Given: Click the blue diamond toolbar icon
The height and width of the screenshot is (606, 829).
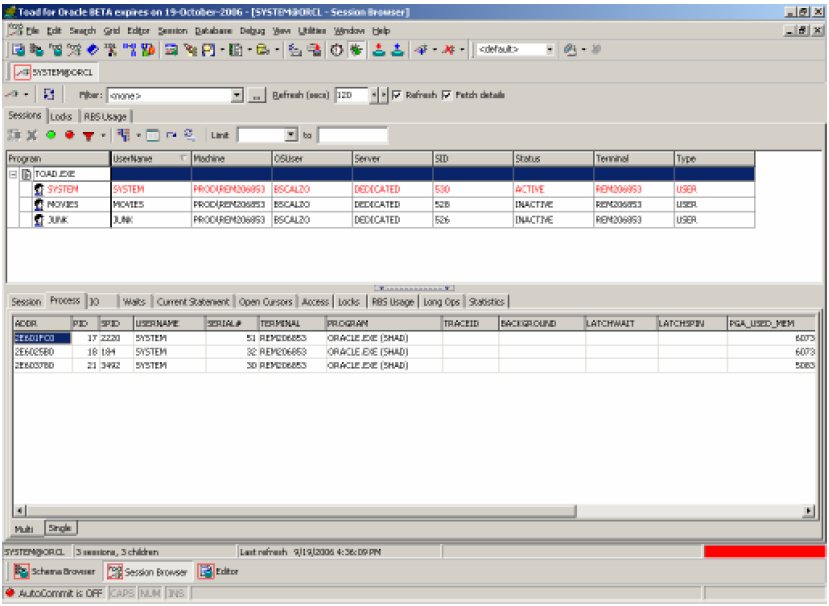Looking at the screenshot, I should 93,50.
